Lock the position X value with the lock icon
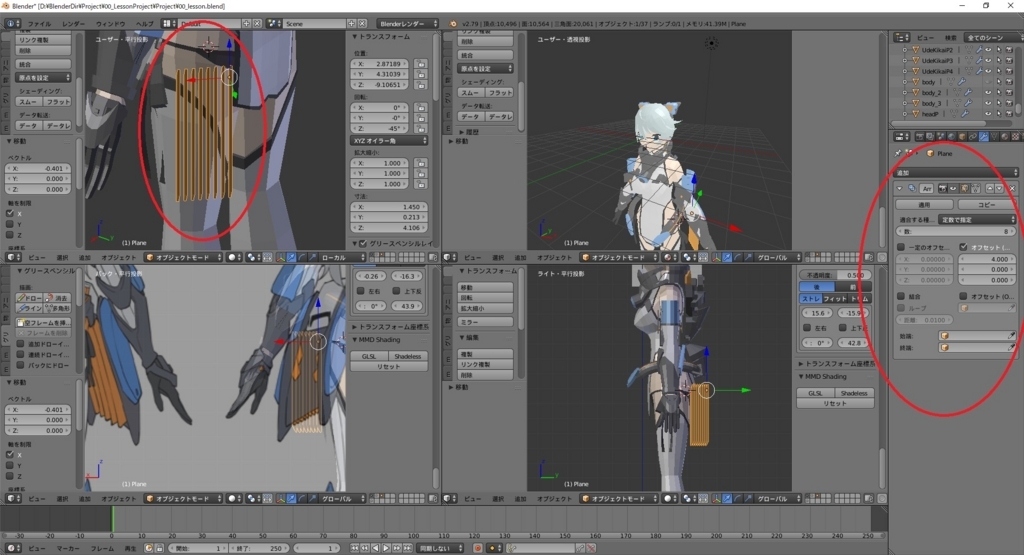The image size is (1024, 555). [421, 64]
